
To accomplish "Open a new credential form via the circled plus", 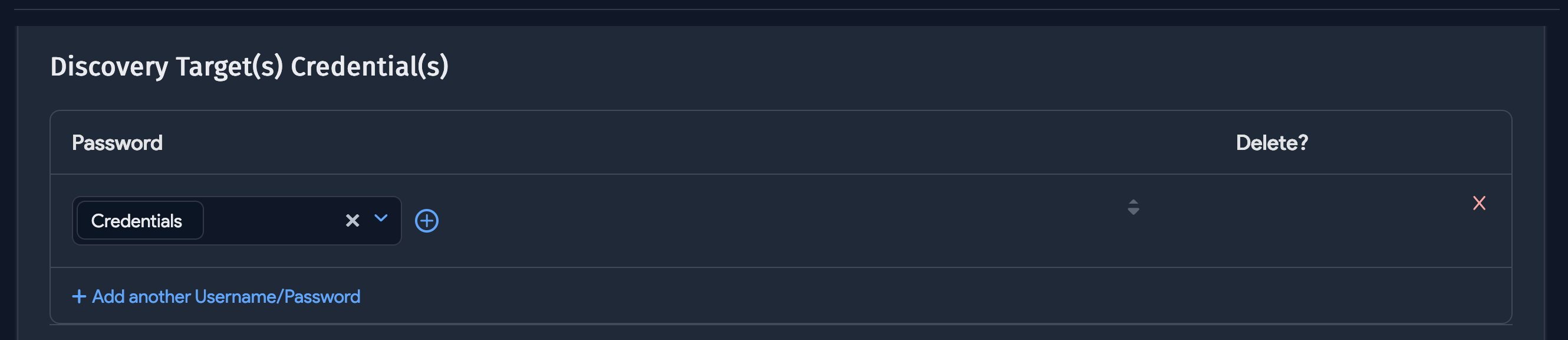I will point(426,221).
